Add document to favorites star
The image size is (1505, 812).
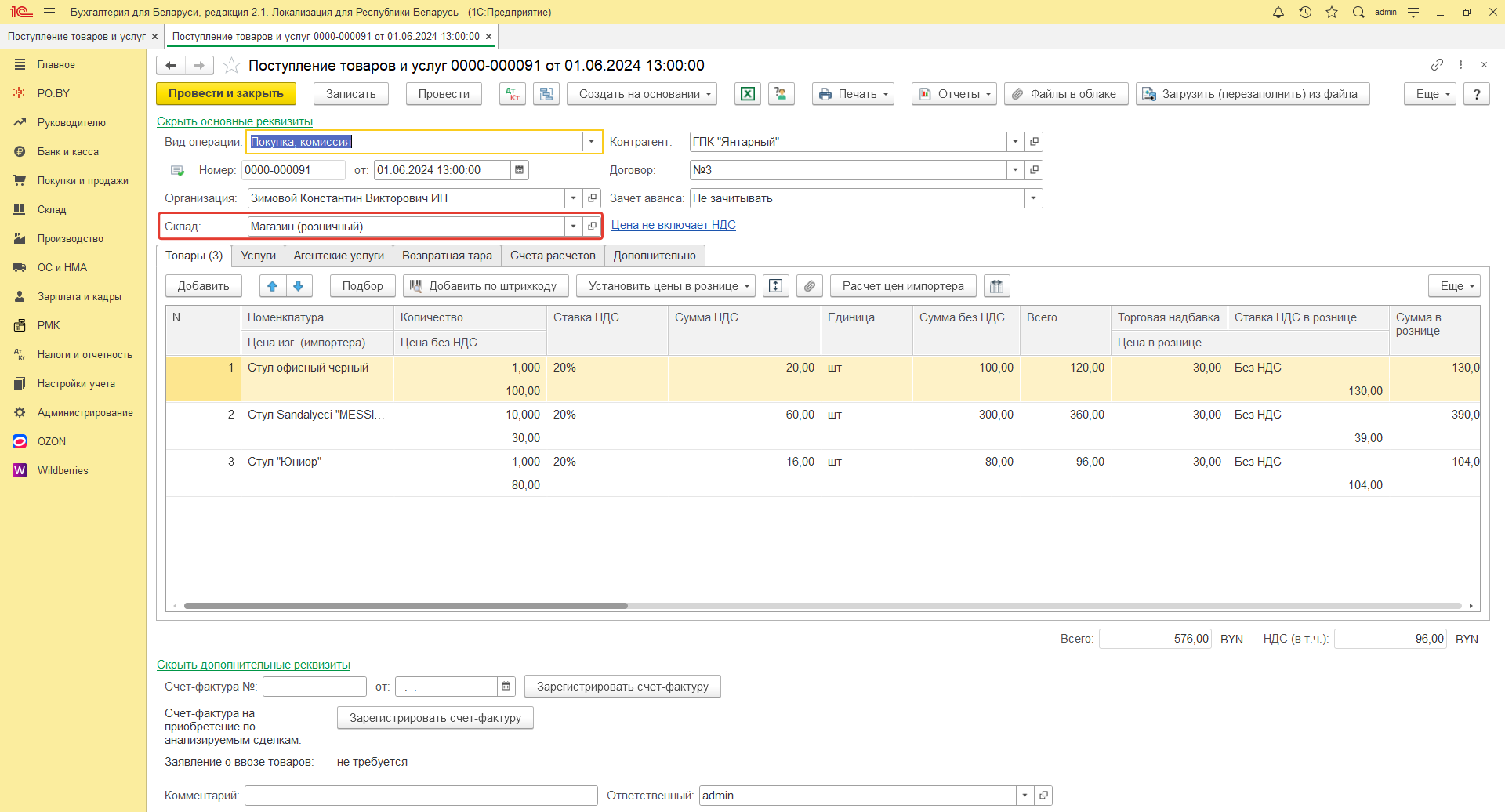[x=231, y=65]
